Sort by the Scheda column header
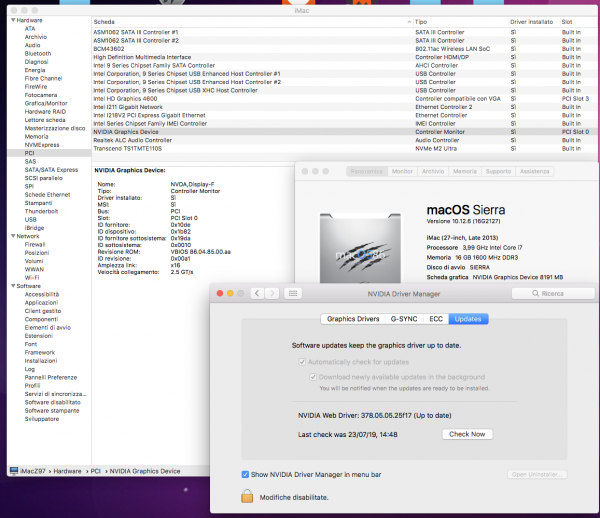 (253, 22)
